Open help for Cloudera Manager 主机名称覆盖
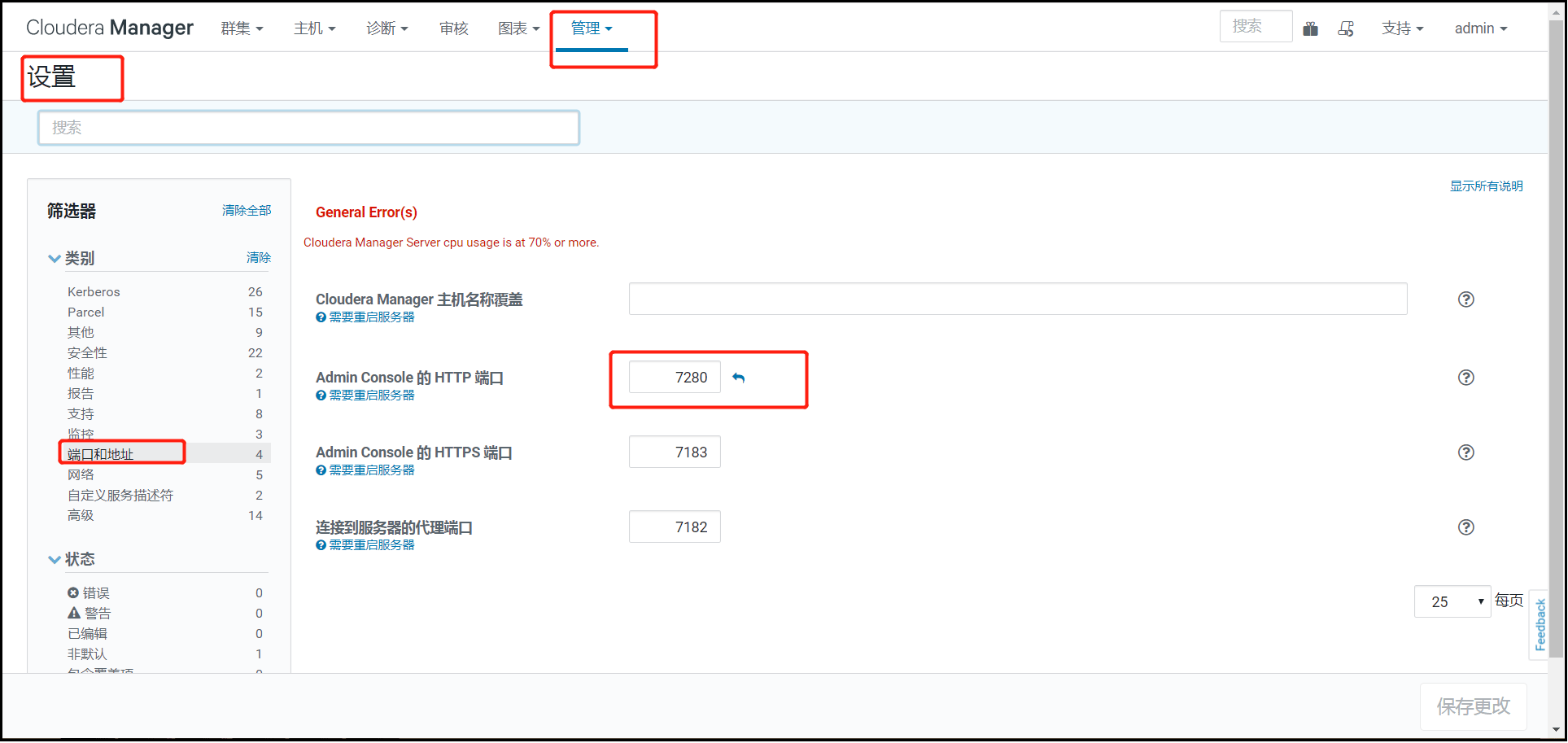 [1465, 299]
